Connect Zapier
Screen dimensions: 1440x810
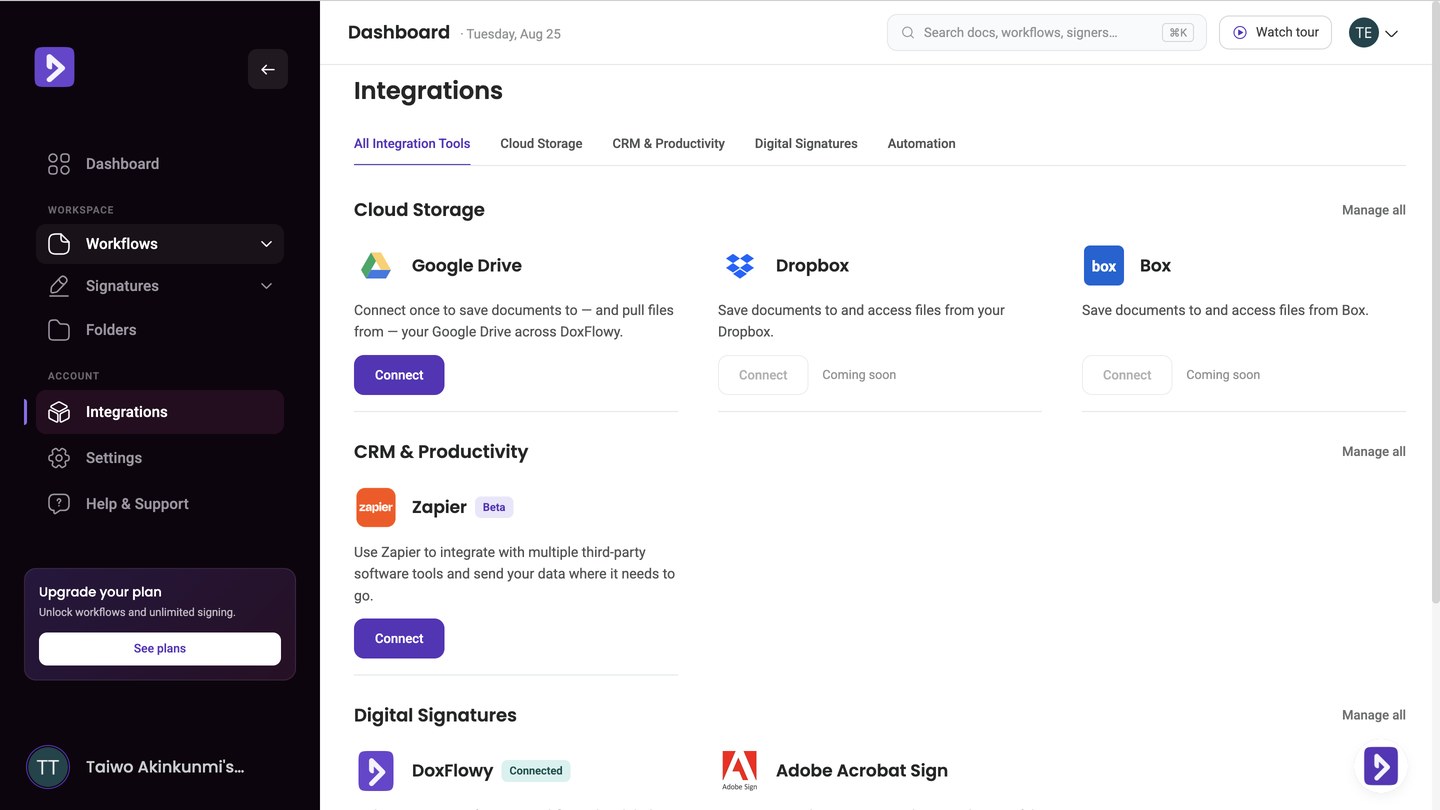[x=399, y=638]
